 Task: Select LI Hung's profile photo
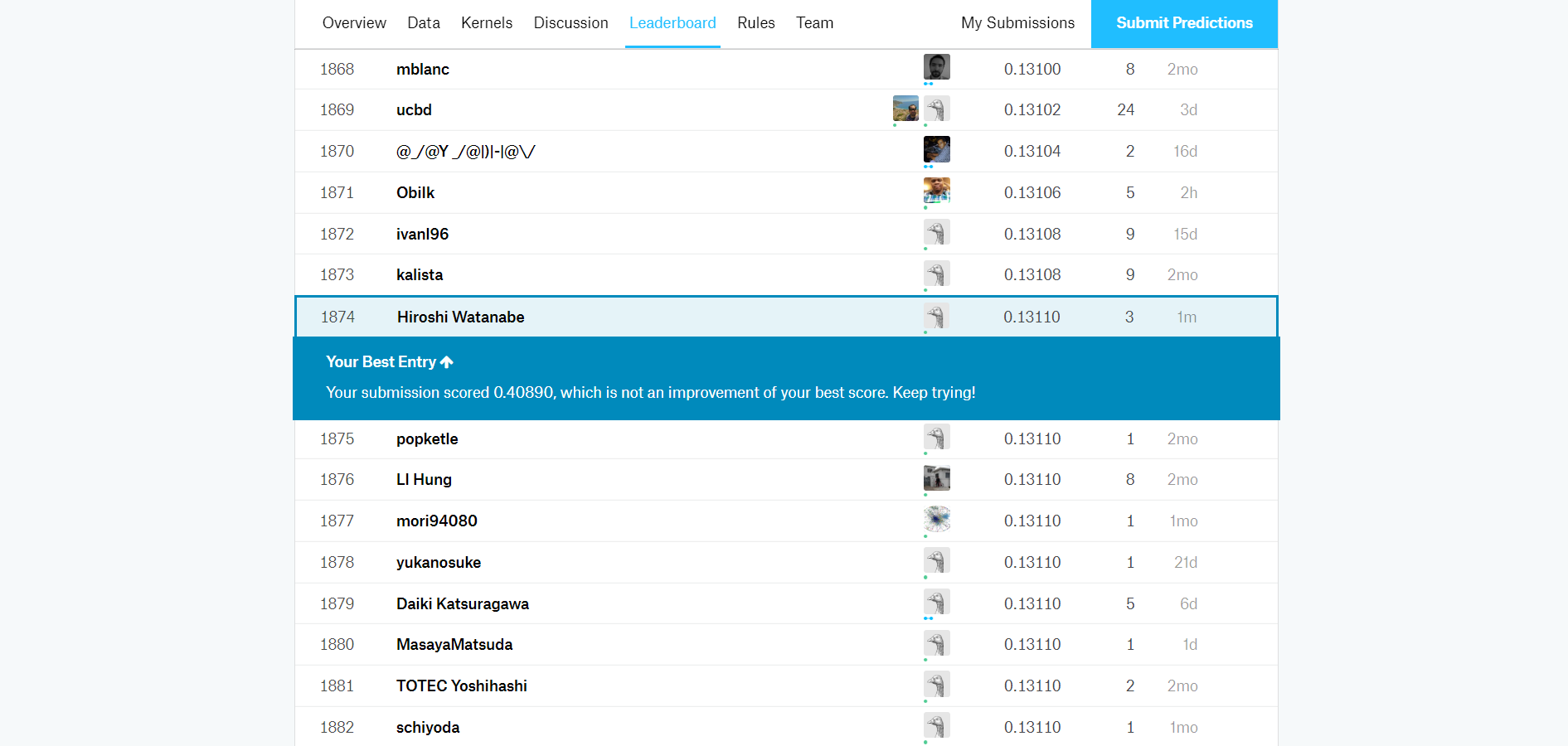(x=936, y=478)
